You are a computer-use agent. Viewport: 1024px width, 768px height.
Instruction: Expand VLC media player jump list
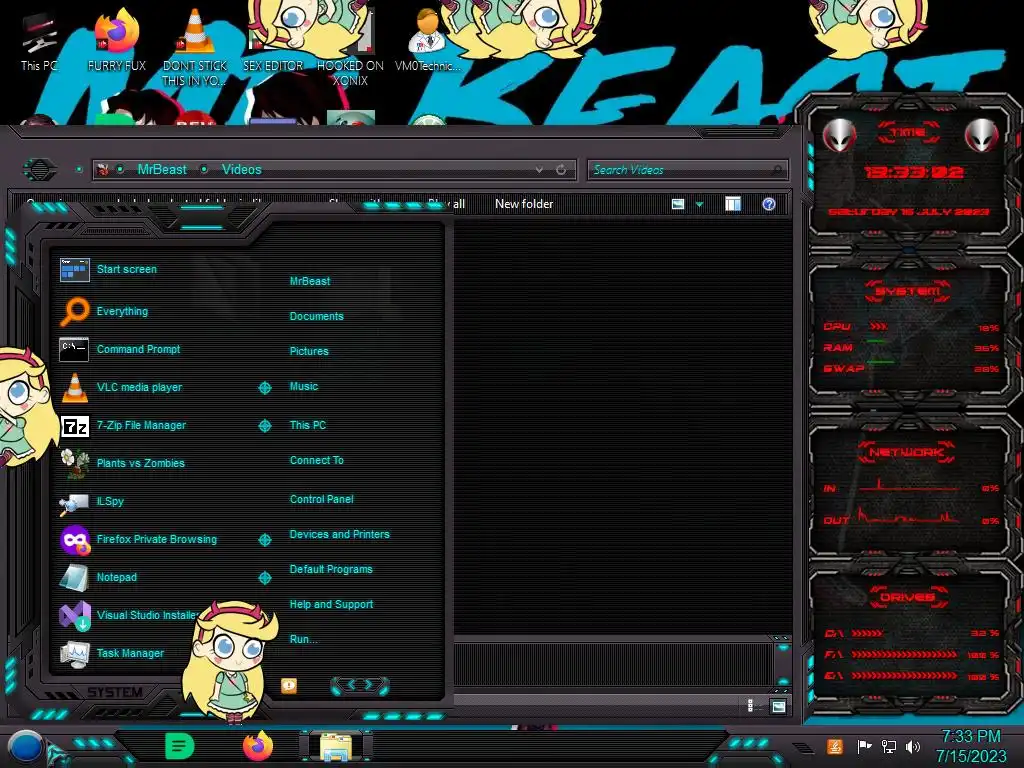265,388
